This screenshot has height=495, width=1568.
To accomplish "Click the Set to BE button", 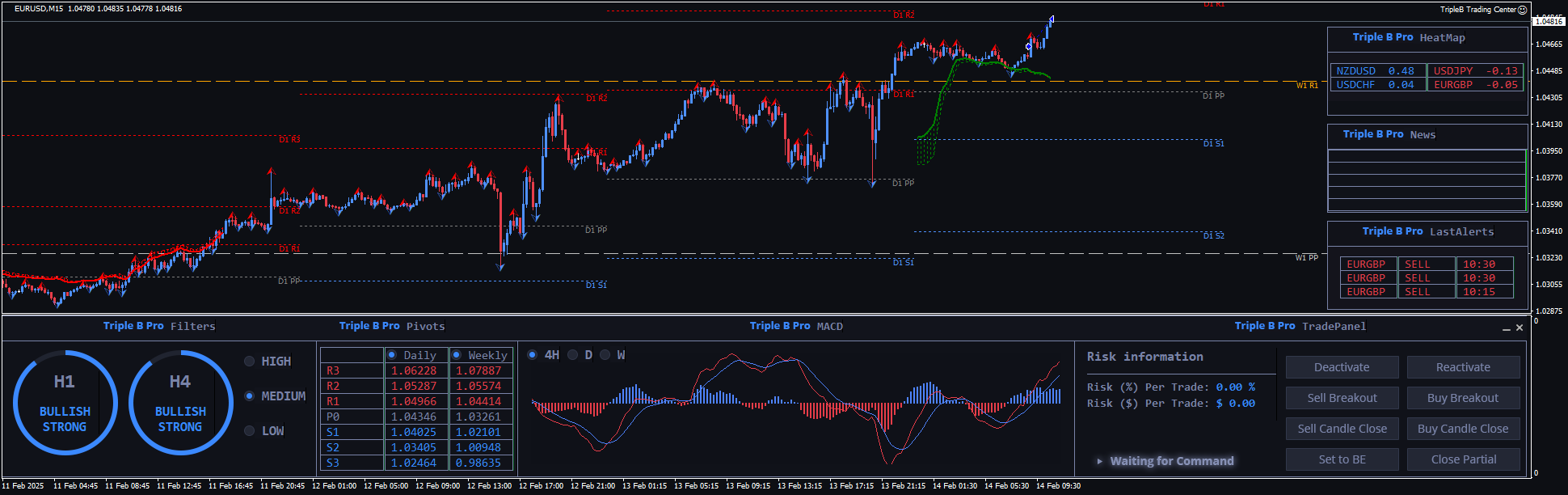I will coord(1342,459).
